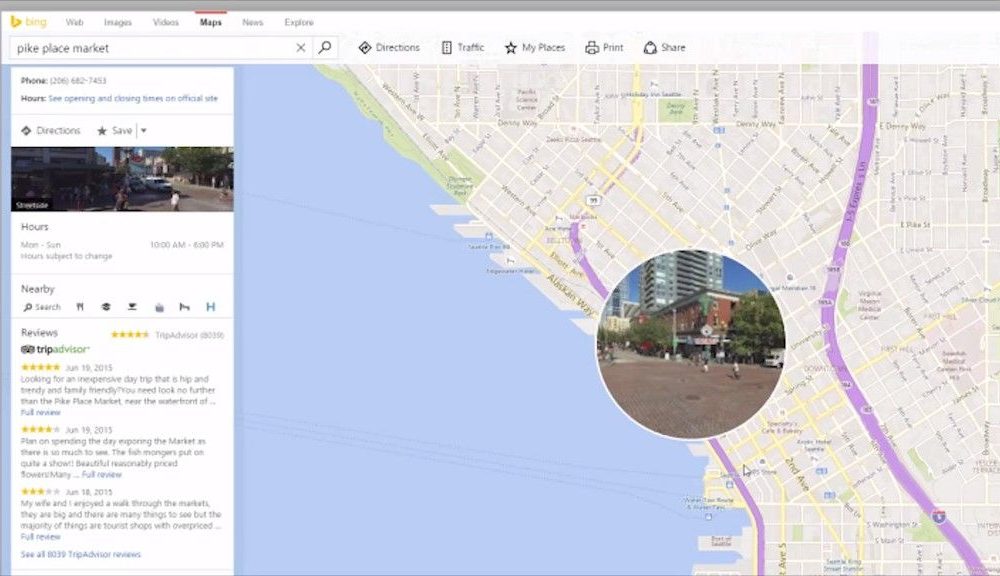
Task: Toggle the Traffic layer in the toolbar
Action: [x=463, y=48]
